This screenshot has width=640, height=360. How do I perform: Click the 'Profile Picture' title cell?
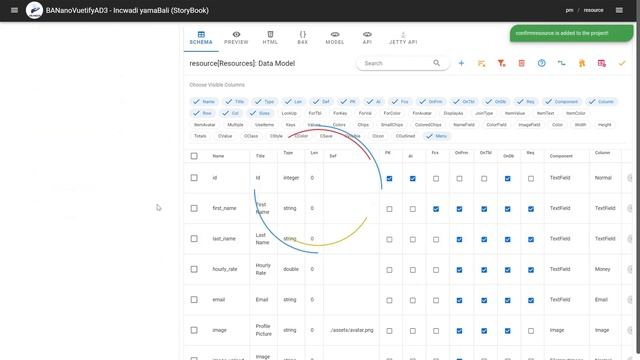pos(263,330)
